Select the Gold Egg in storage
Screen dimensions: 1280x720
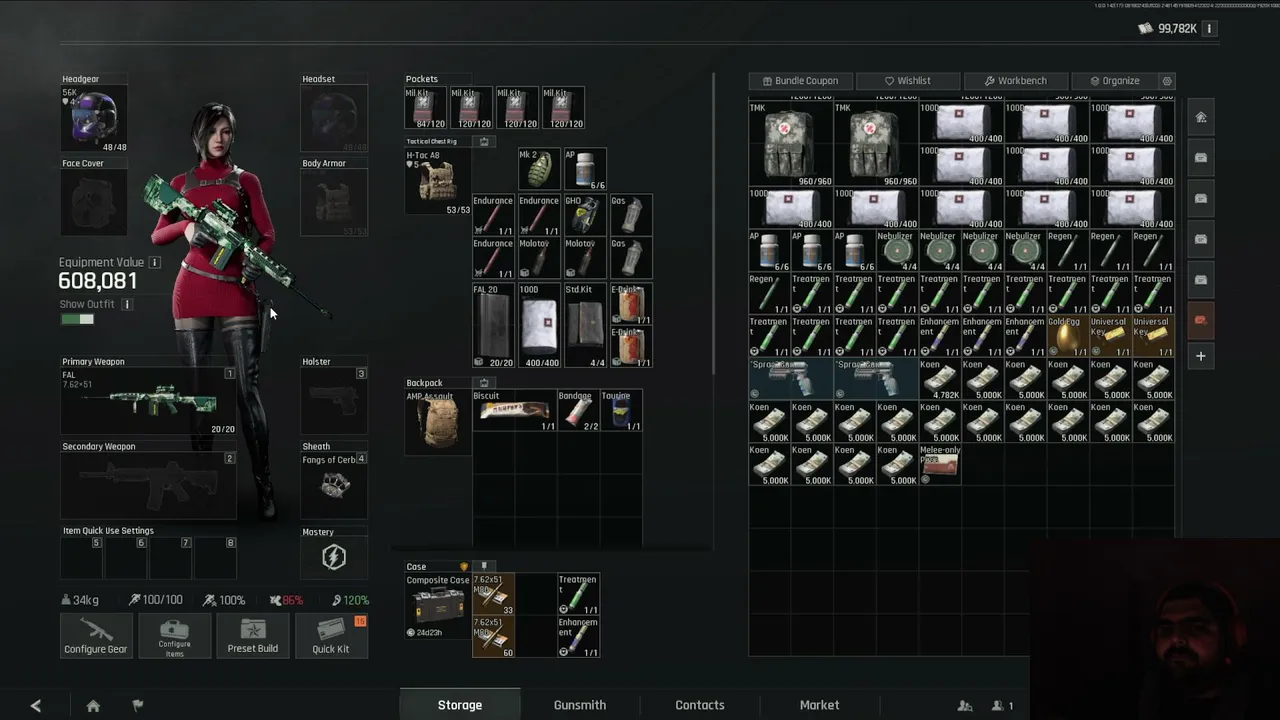tap(1068, 337)
